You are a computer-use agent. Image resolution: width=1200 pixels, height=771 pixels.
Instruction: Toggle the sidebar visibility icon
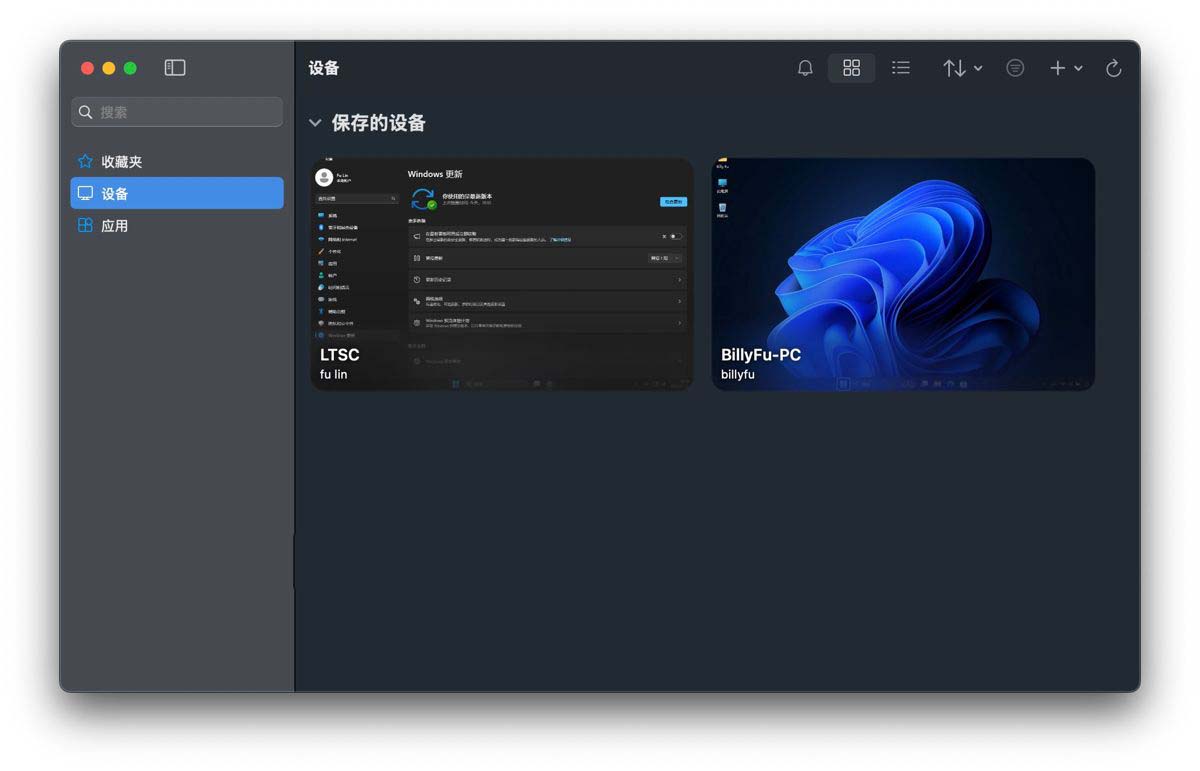point(175,68)
